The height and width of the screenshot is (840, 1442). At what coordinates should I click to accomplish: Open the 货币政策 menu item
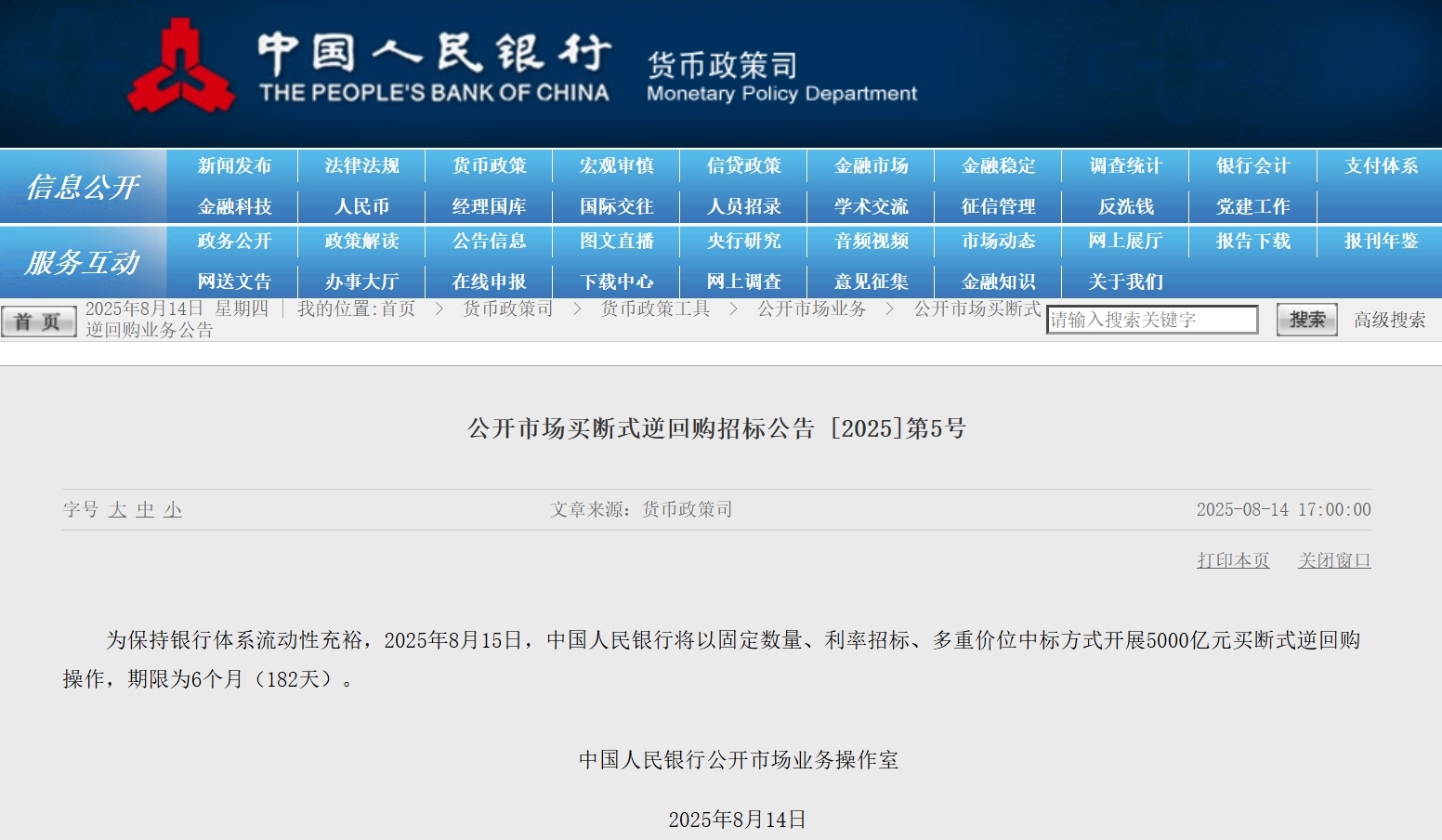pyautogui.click(x=489, y=166)
